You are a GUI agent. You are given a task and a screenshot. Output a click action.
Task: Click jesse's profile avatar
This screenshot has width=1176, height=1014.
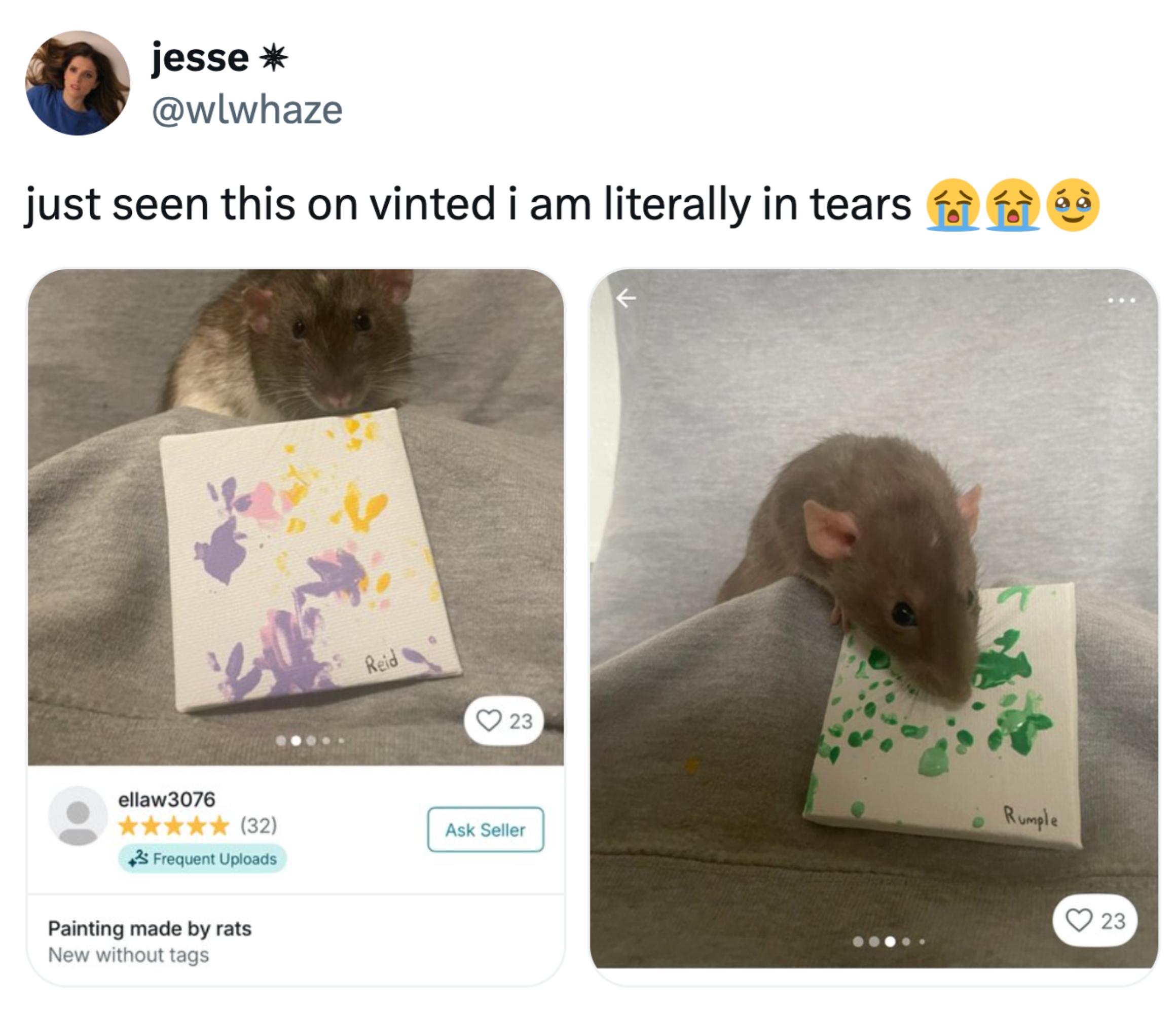click(x=78, y=83)
